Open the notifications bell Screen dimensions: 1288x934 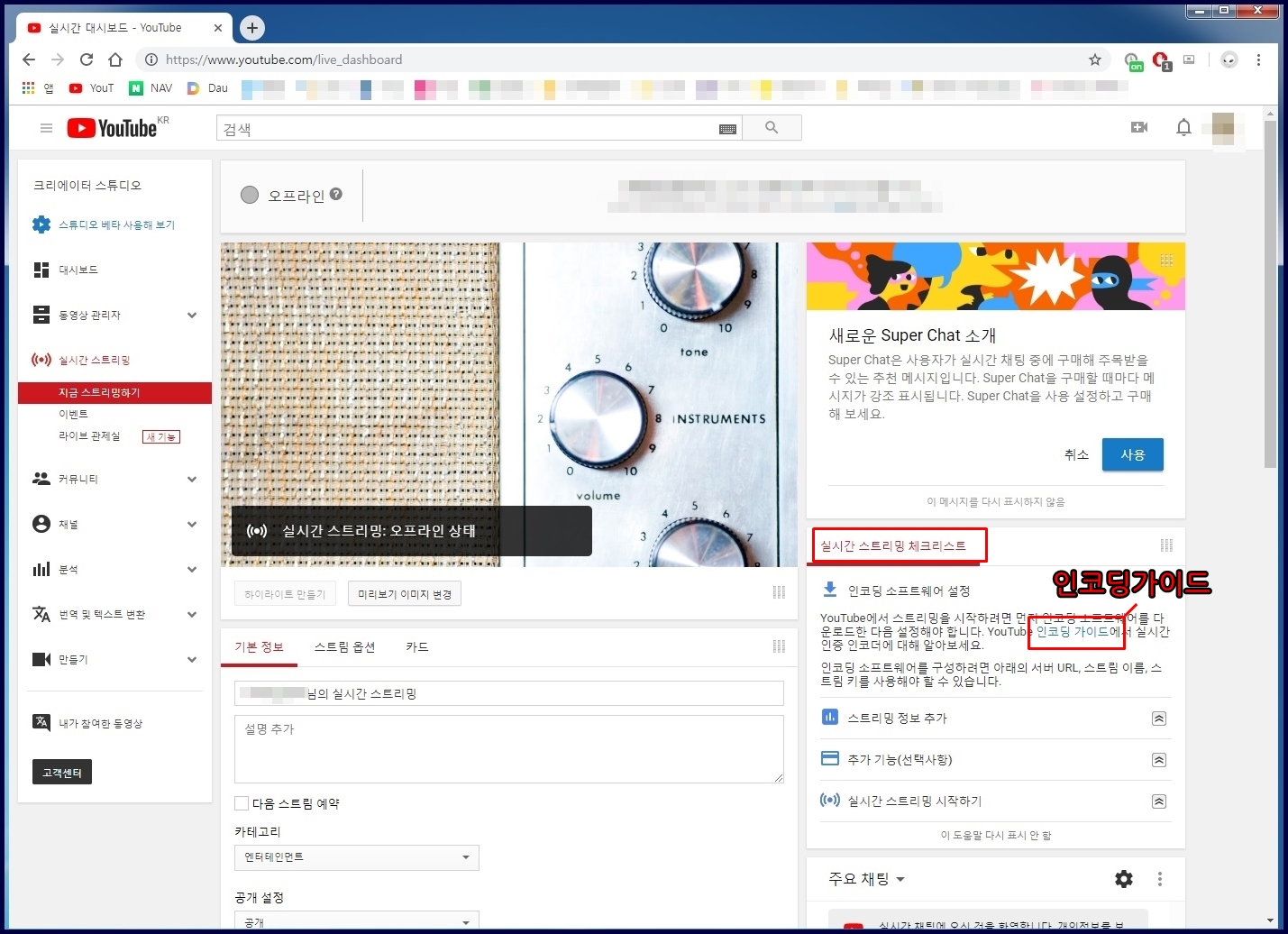click(x=1183, y=127)
